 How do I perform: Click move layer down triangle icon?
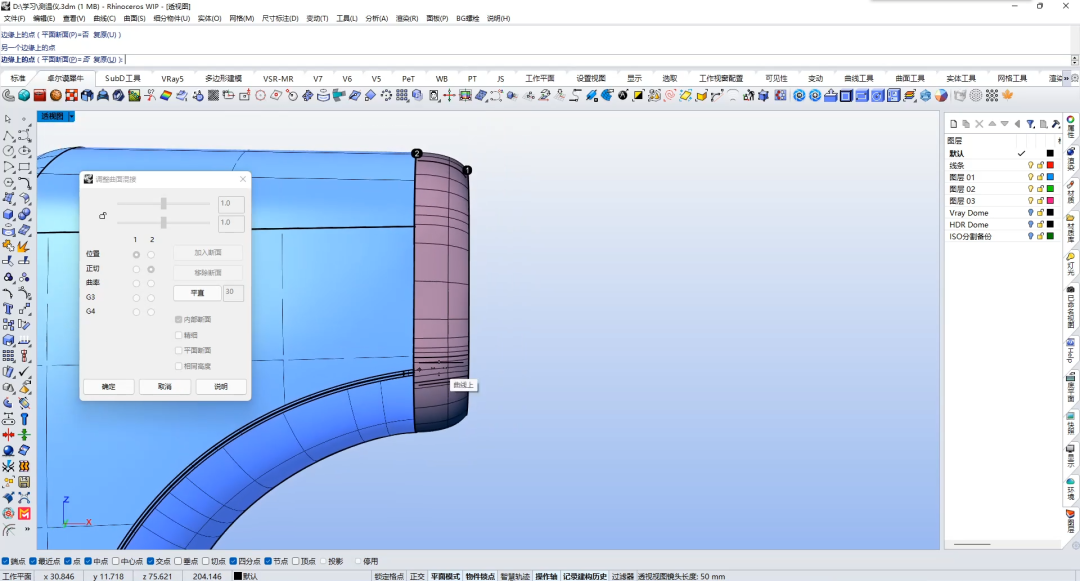(1004, 124)
